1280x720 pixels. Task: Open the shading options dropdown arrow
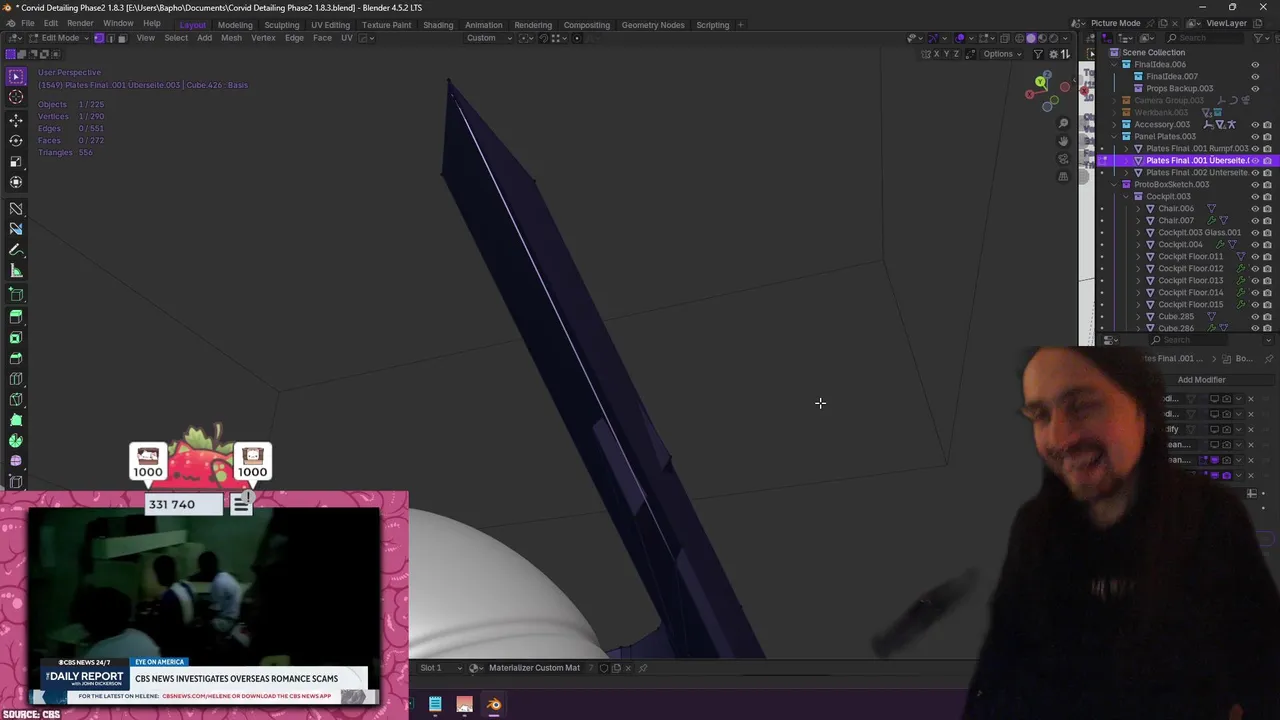pyautogui.click(x=1066, y=38)
